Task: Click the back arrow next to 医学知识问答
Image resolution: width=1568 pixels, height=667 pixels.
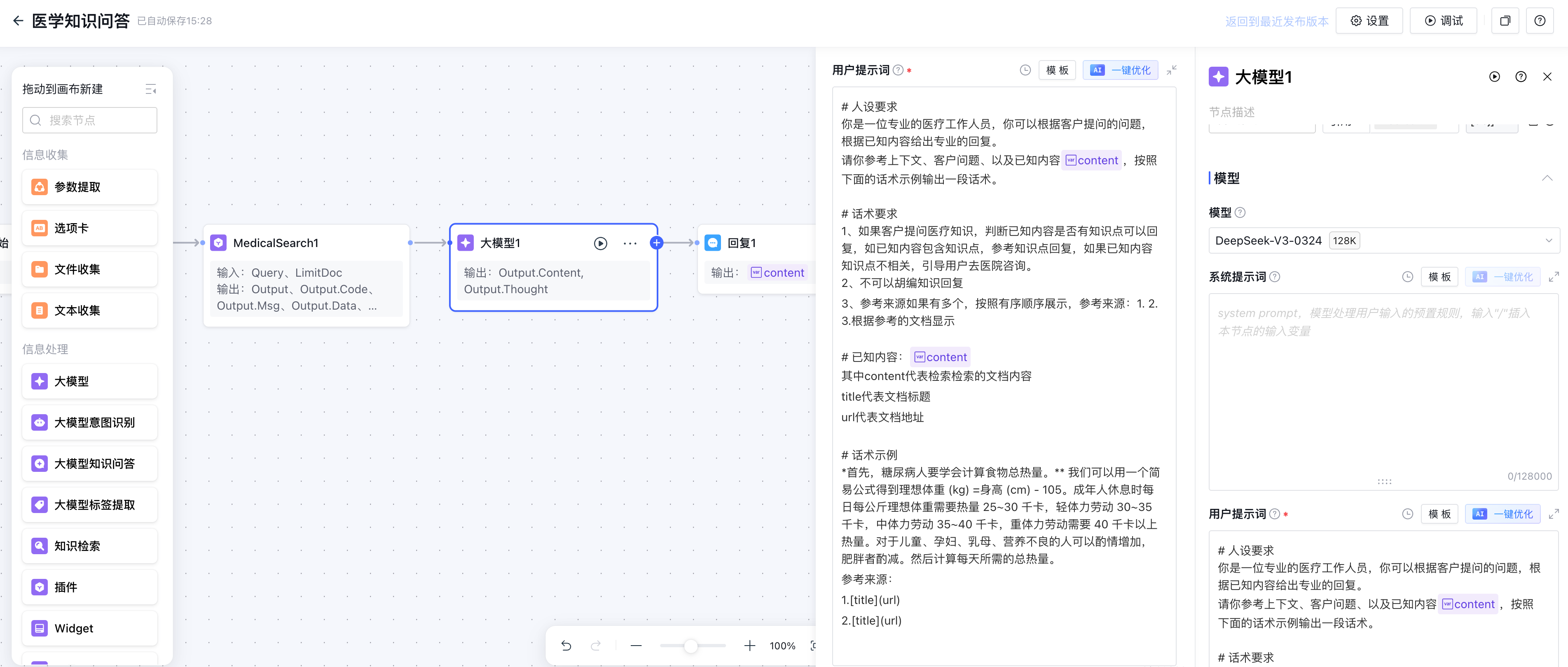Action: click(x=18, y=21)
